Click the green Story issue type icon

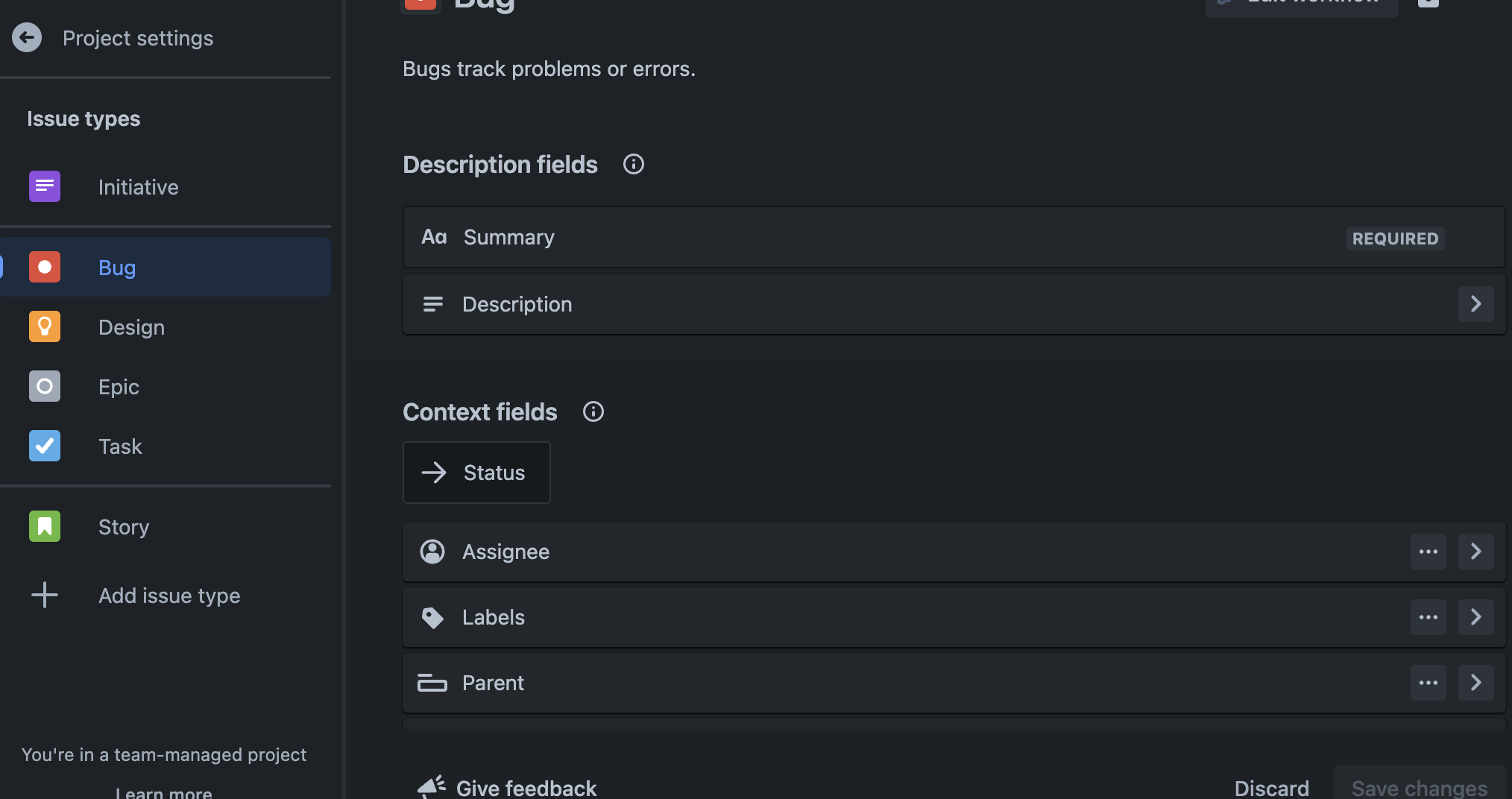[45, 526]
